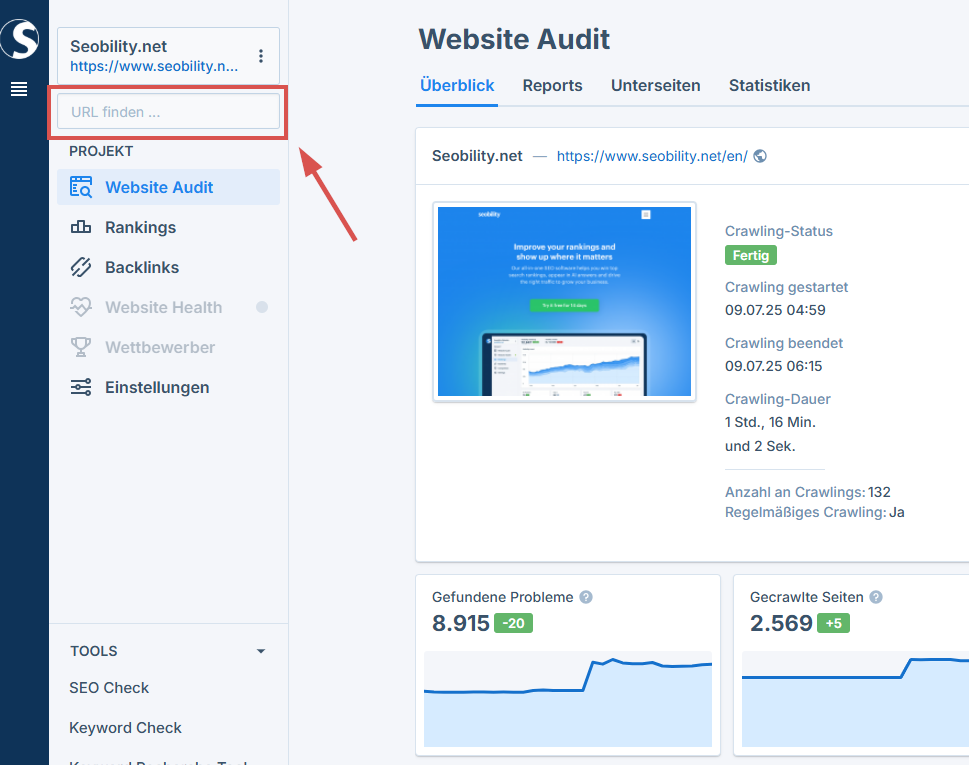
Task: Click the Wettbewerber trophy icon
Action: pos(81,347)
